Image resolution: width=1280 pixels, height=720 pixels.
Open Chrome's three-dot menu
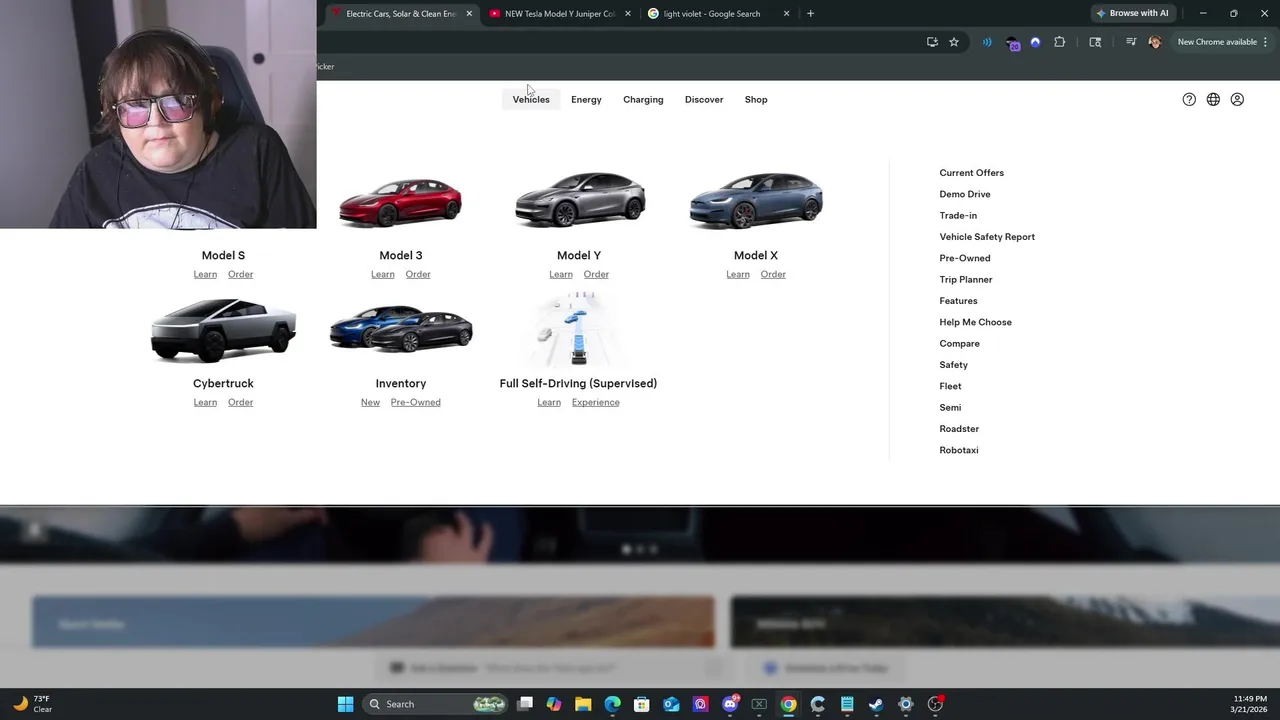(x=1265, y=42)
